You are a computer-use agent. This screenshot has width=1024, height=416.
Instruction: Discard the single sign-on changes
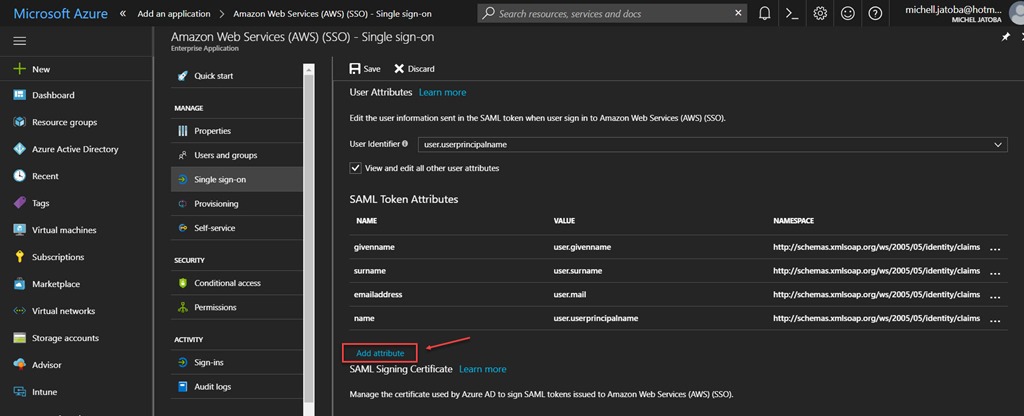click(x=414, y=69)
